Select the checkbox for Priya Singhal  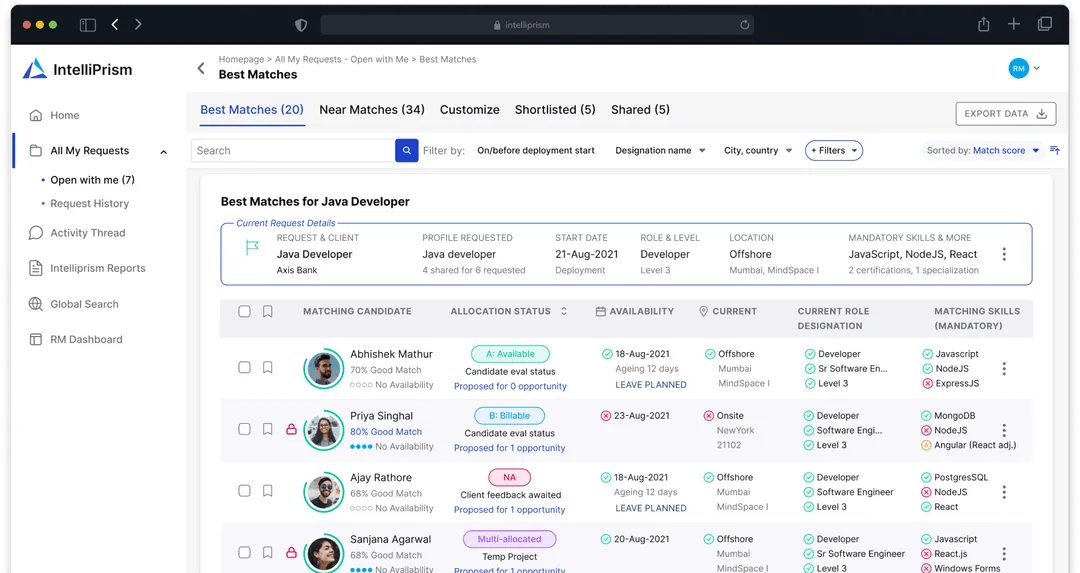tap(244, 429)
